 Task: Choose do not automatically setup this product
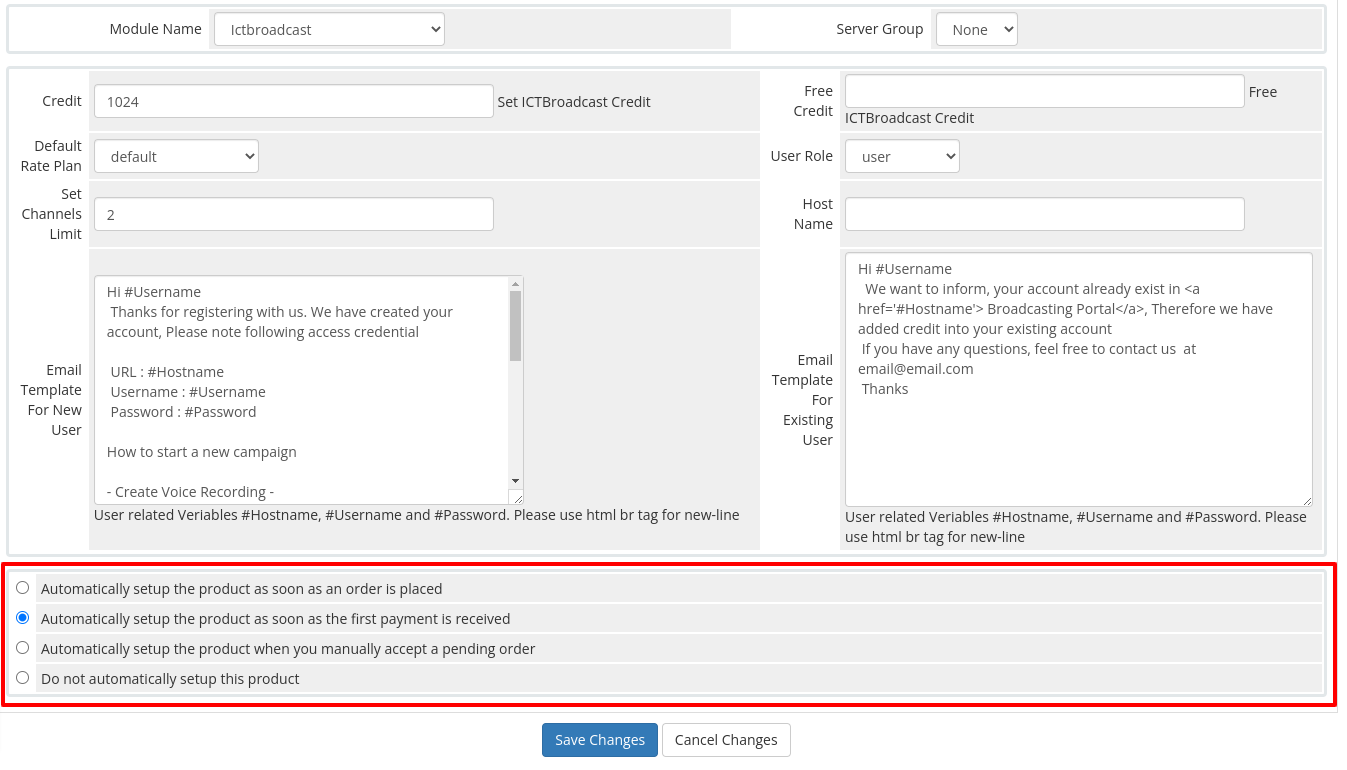click(x=23, y=678)
